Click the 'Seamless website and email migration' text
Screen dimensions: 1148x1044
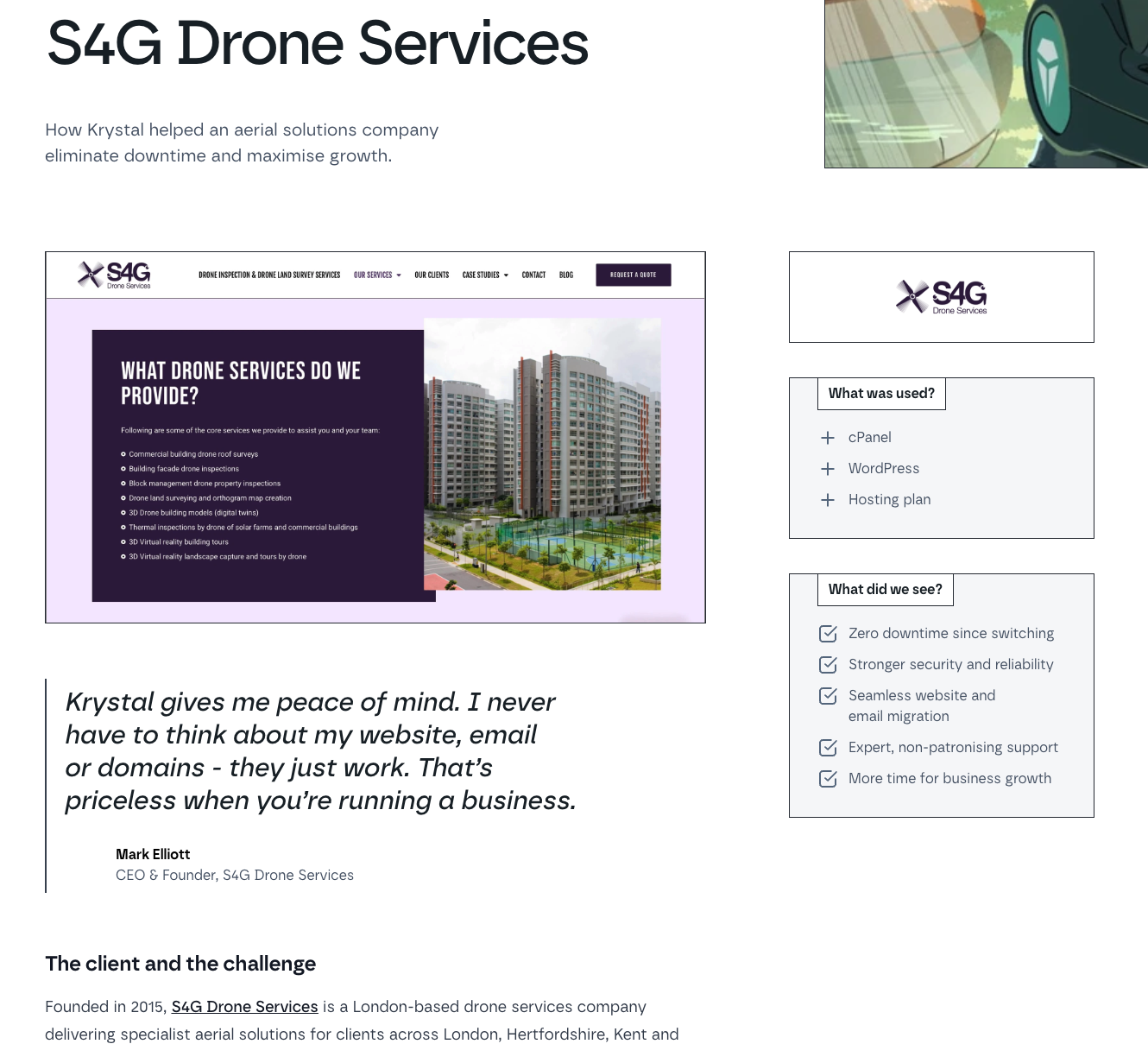click(x=922, y=706)
